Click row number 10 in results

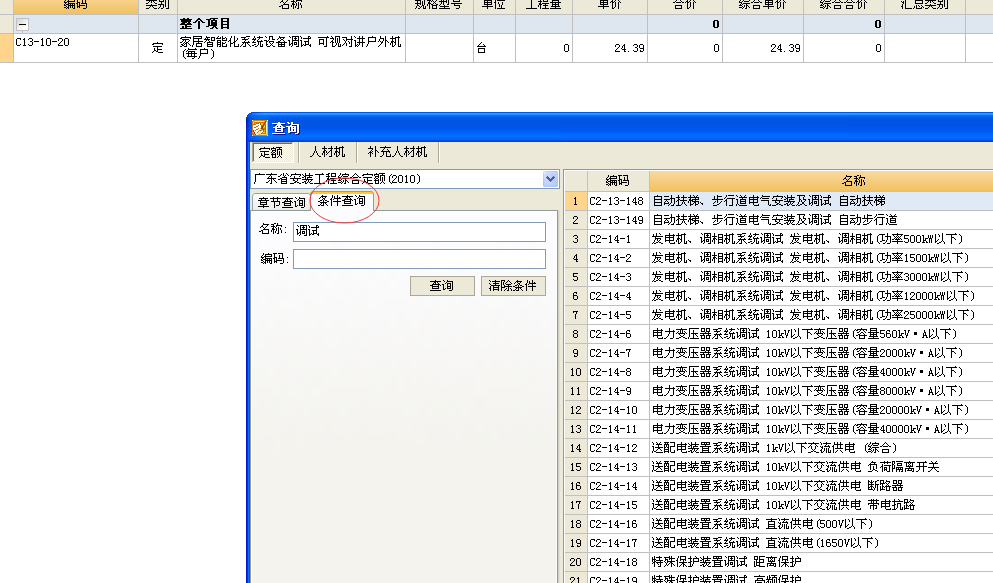576,372
